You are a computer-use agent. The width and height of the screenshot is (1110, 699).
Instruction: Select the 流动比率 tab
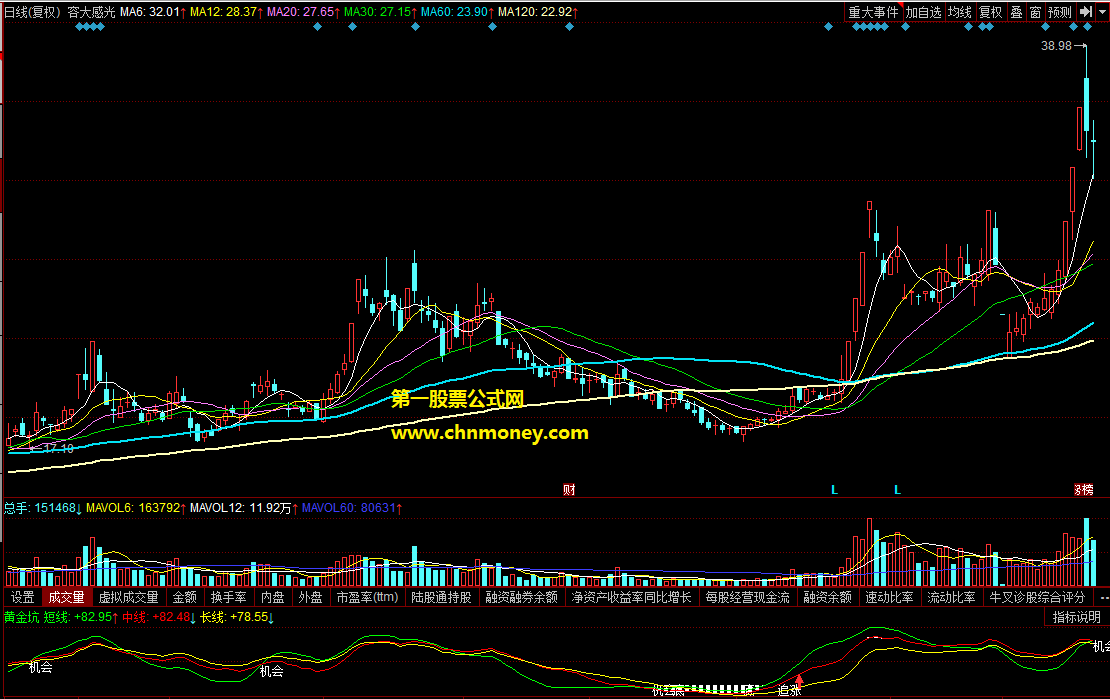[951, 598]
